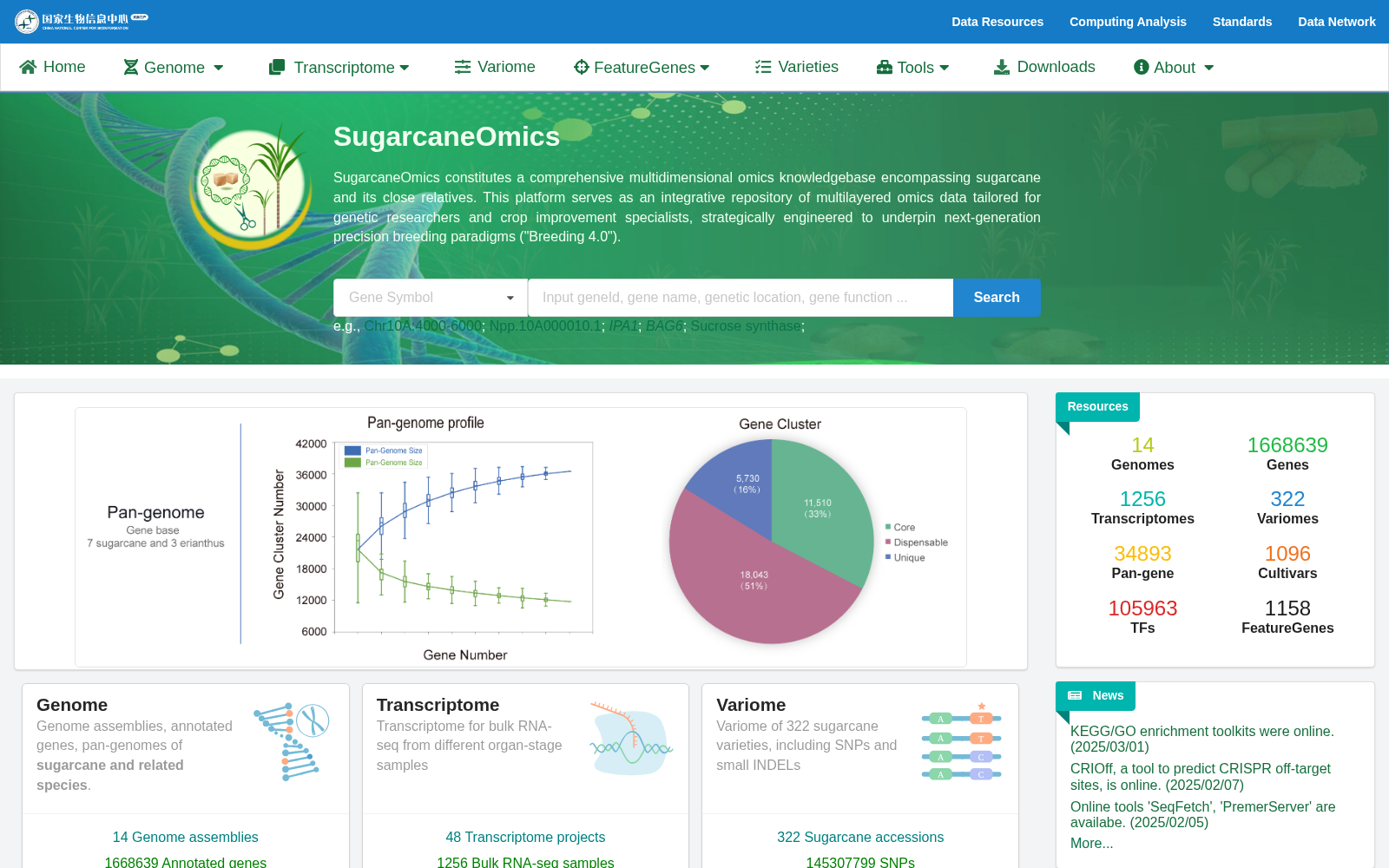Click the Resources panel tab label
Image resolution: width=1389 pixels, height=868 pixels.
1097,406
